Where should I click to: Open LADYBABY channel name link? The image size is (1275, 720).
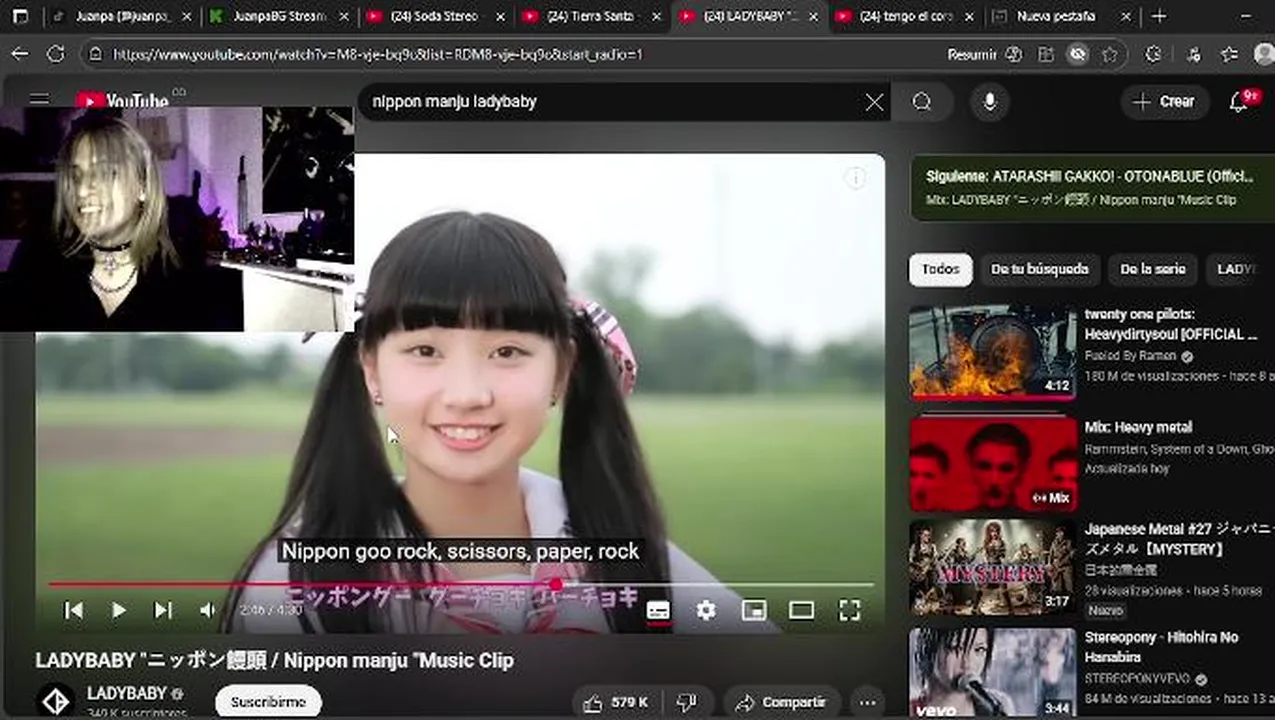126,693
